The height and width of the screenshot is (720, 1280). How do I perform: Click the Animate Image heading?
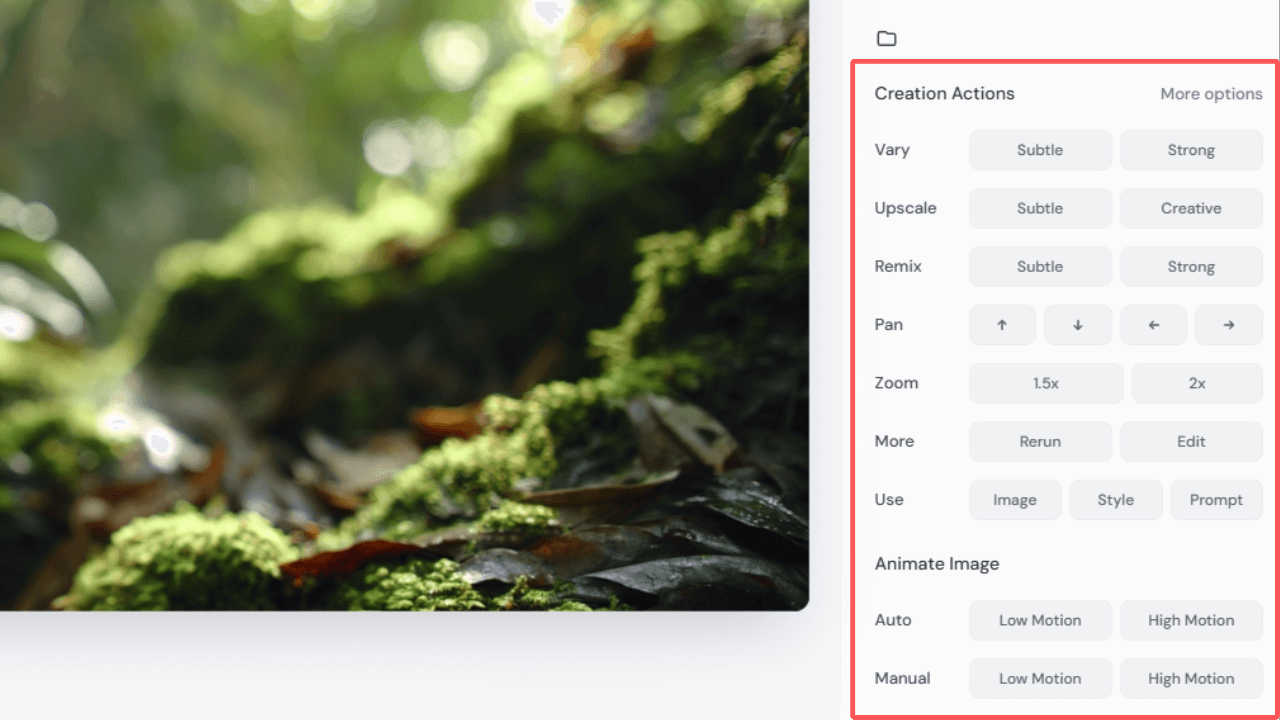point(937,564)
